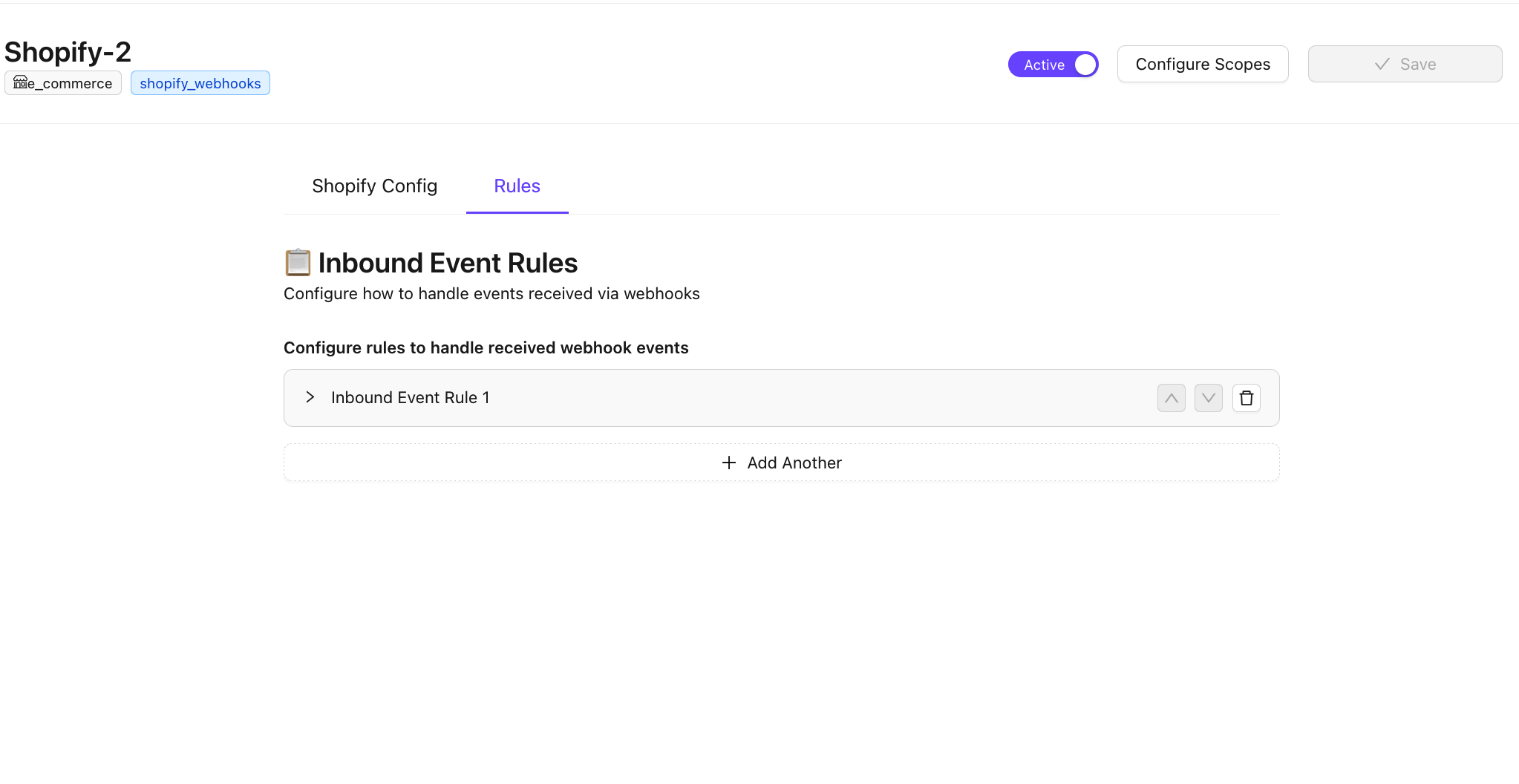1519x784 pixels.
Task: Click the e_commerce category tag
Action: tap(63, 83)
